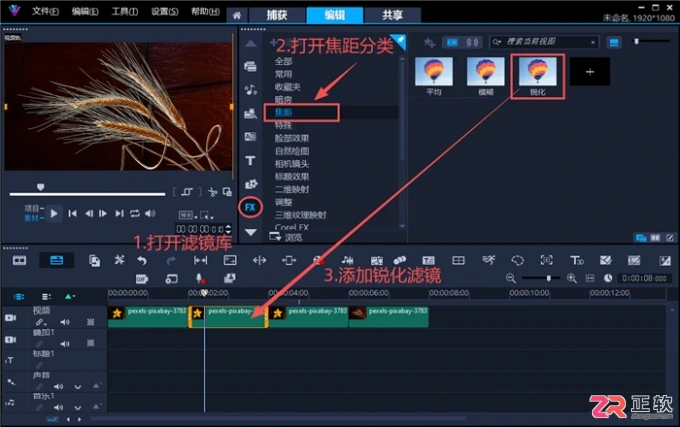The image size is (680, 427).
Task: Toggle repeat playback
Action: pyautogui.click(x=135, y=213)
